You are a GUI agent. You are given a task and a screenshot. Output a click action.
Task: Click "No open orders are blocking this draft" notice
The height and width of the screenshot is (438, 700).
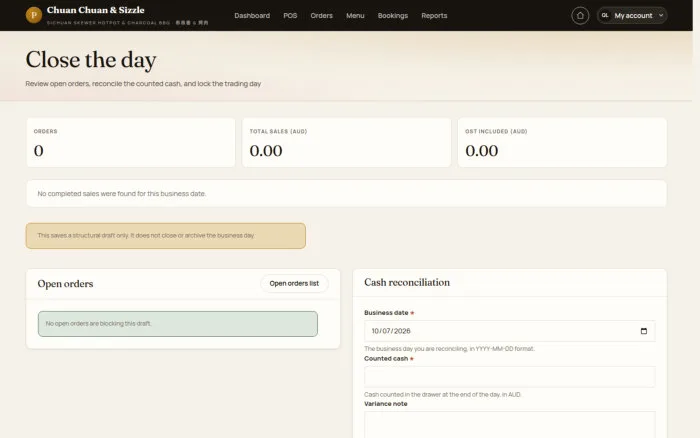178,324
